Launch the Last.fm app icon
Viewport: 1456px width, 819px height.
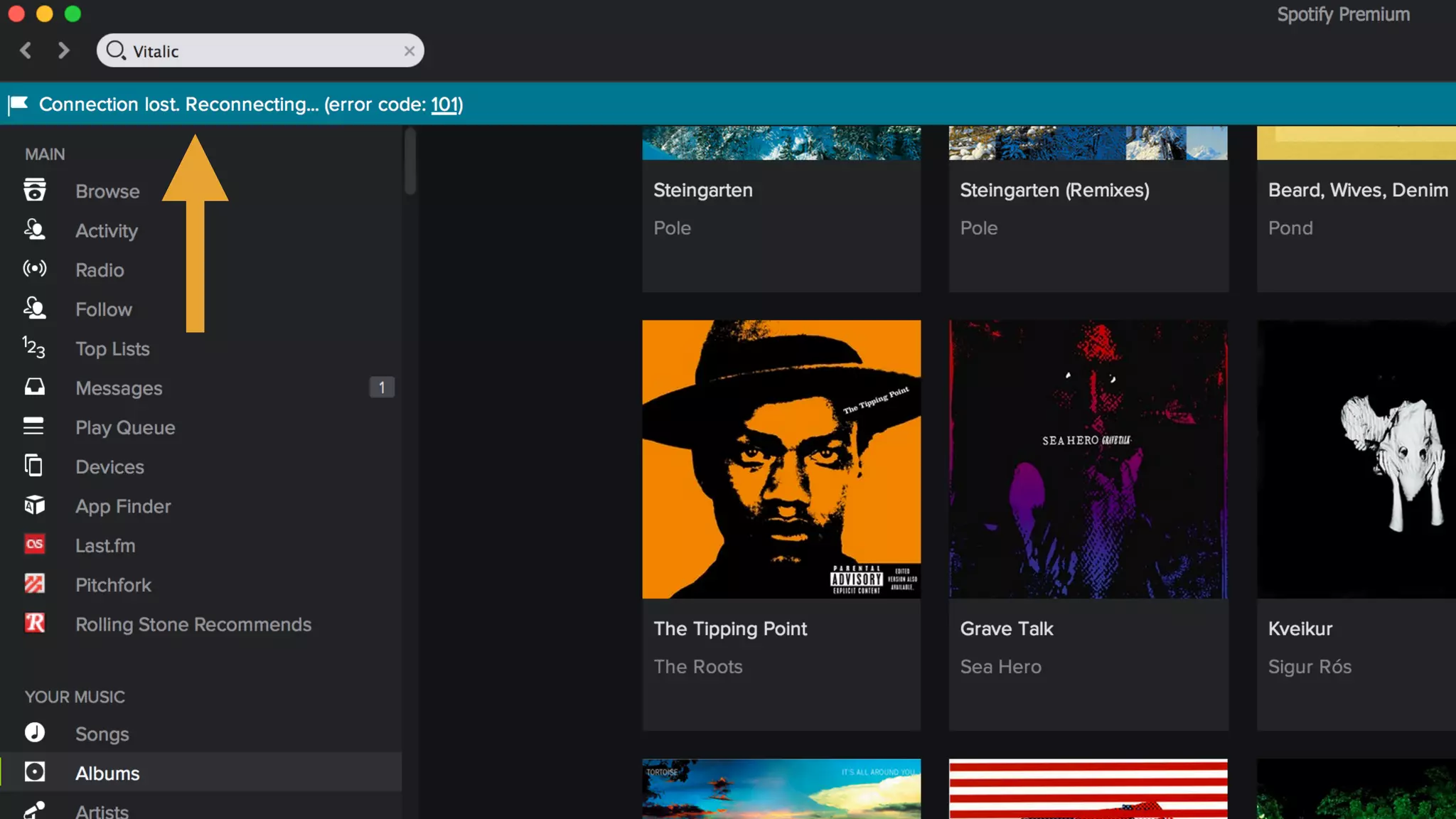pyautogui.click(x=34, y=545)
